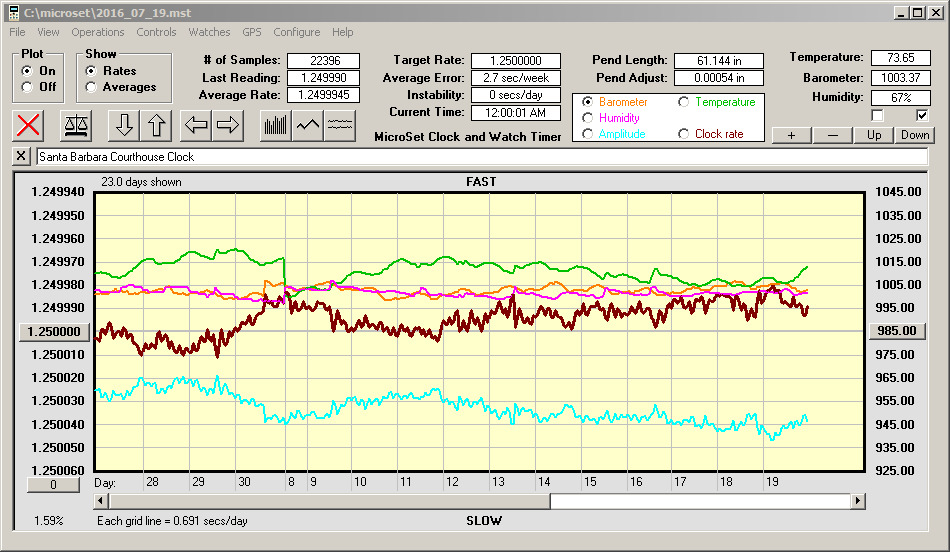Click the plus button

(791, 135)
